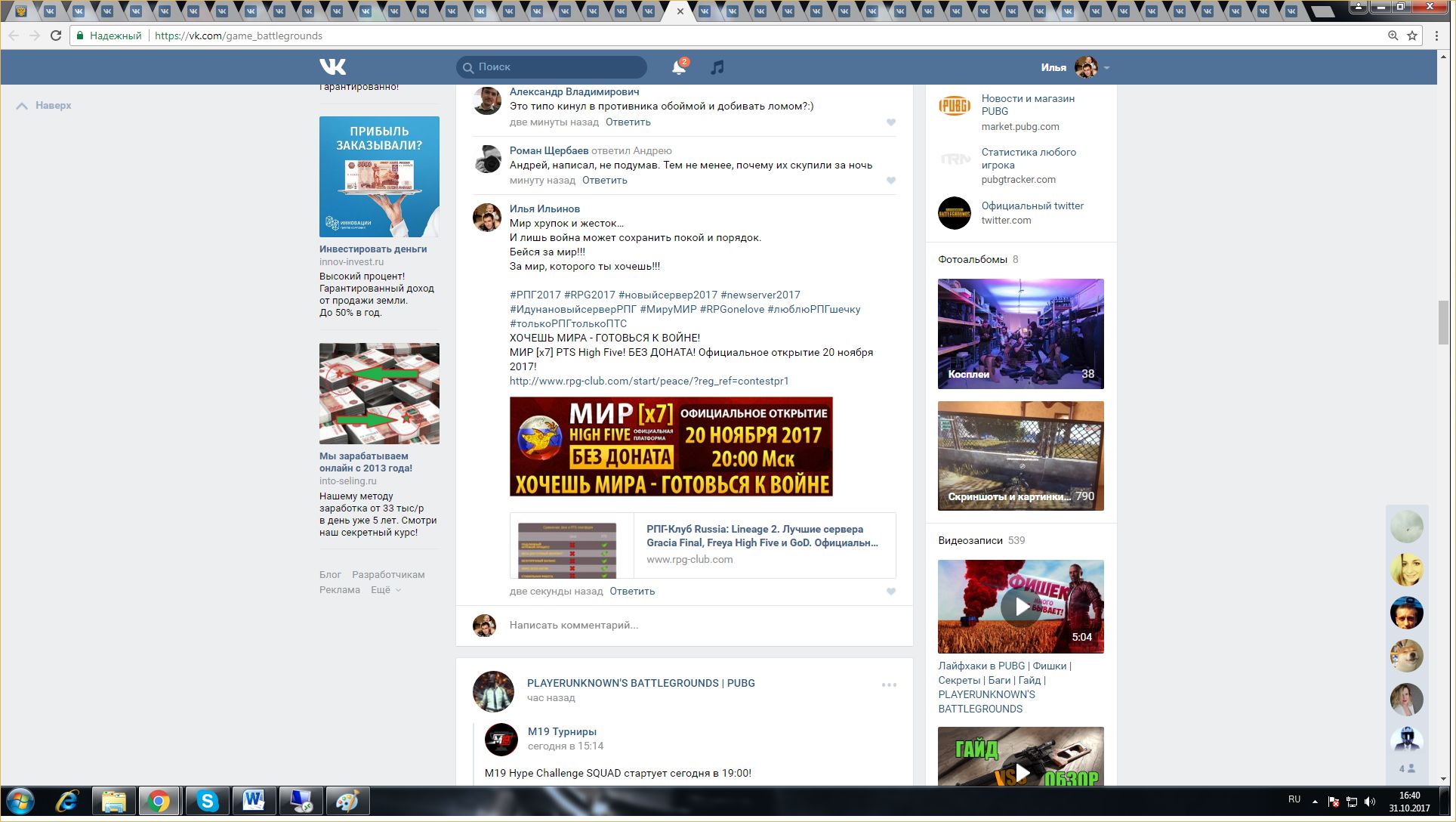Go back with the browser back arrow
This screenshot has height=822, width=1456.
(14, 36)
